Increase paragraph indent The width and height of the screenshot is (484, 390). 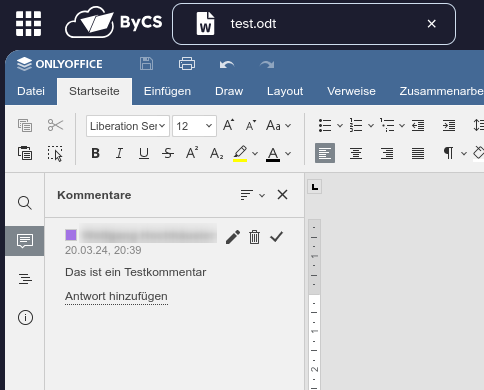(x=449, y=126)
